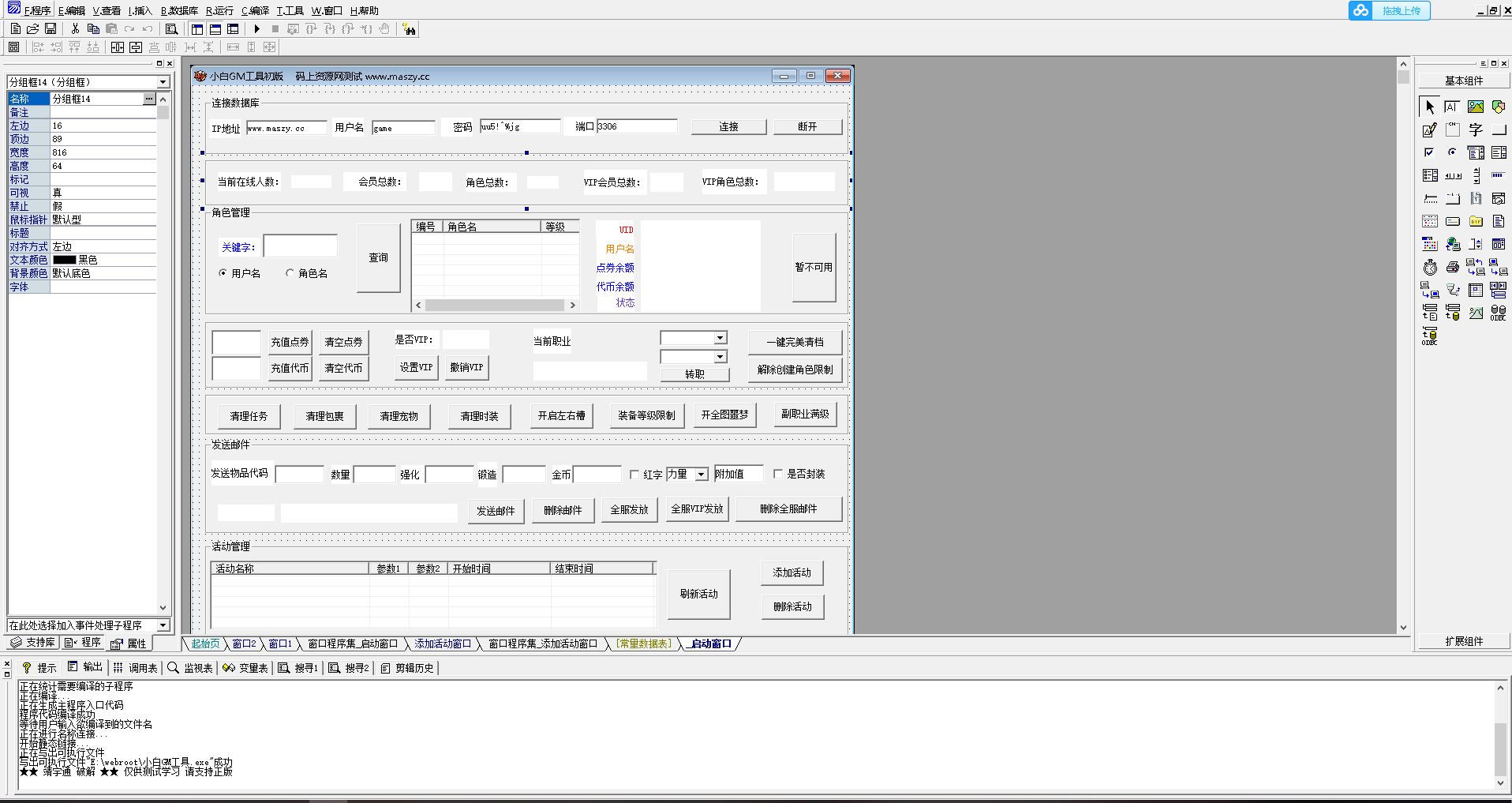Open the lower profession combo box arrow

click(x=720, y=357)
